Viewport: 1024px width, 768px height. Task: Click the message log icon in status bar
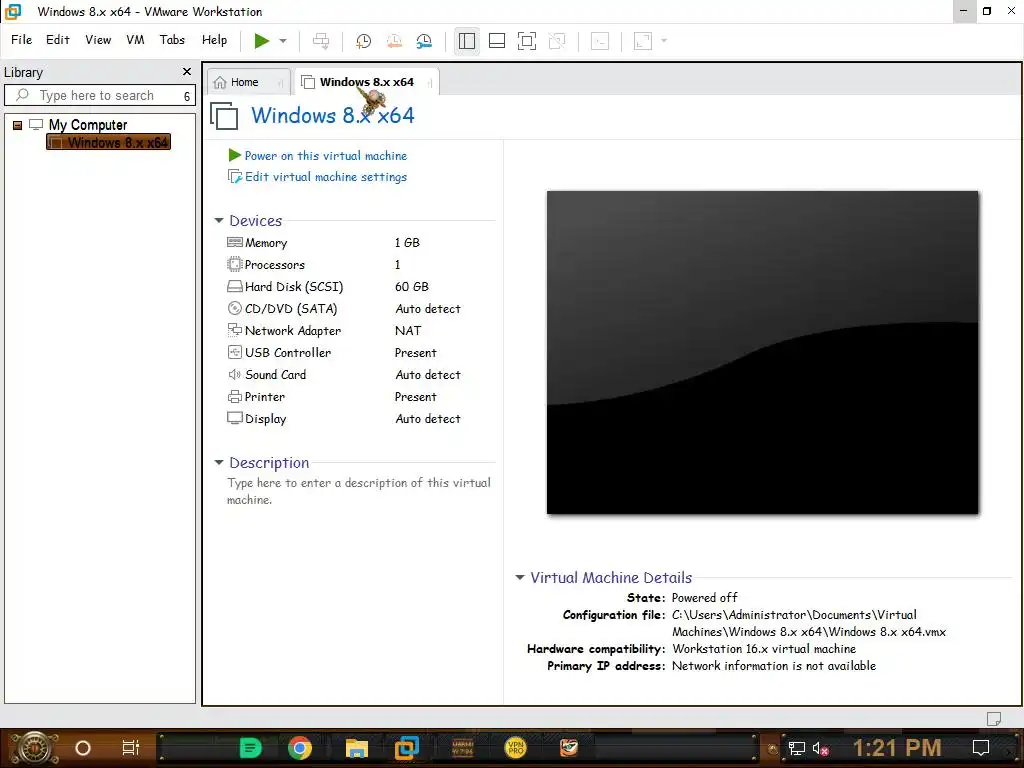pyautogui.click(x=993, y=718)
